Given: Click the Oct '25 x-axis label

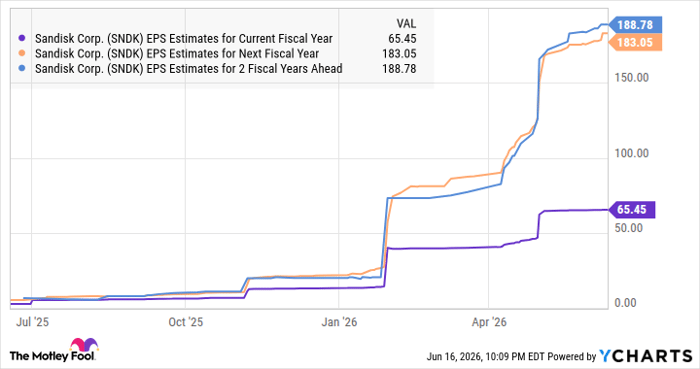Looking at the screenshot, I should (185, 322).
